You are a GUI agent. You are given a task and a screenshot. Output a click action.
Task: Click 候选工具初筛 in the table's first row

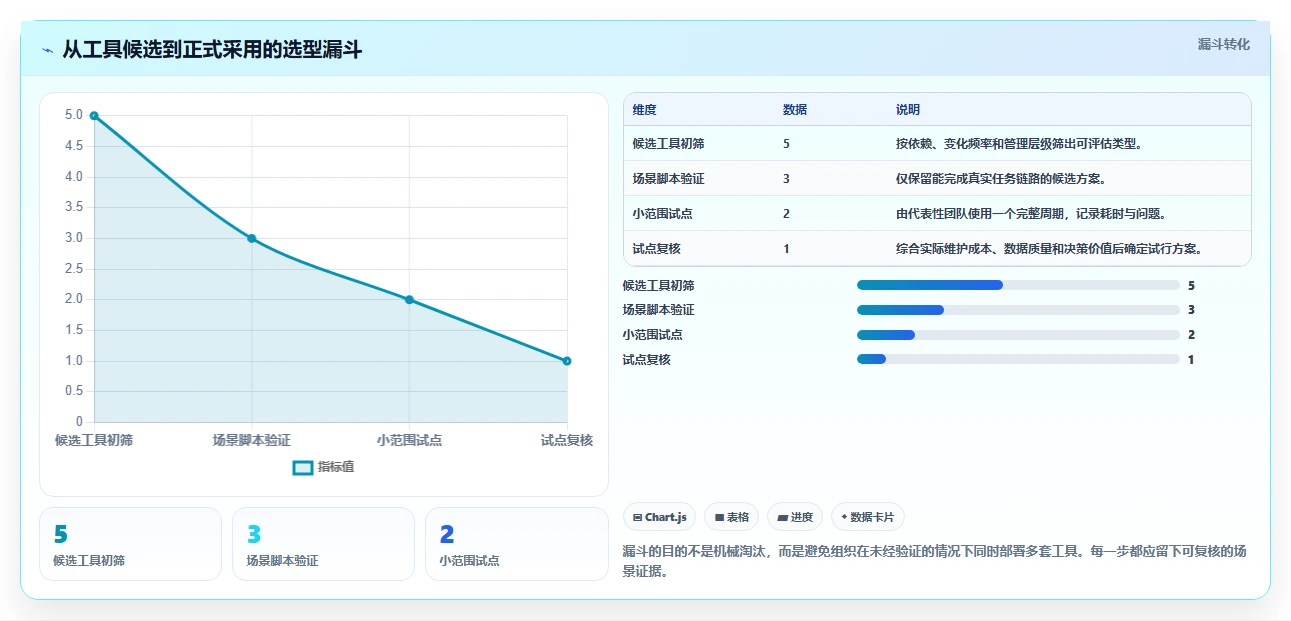669,144
